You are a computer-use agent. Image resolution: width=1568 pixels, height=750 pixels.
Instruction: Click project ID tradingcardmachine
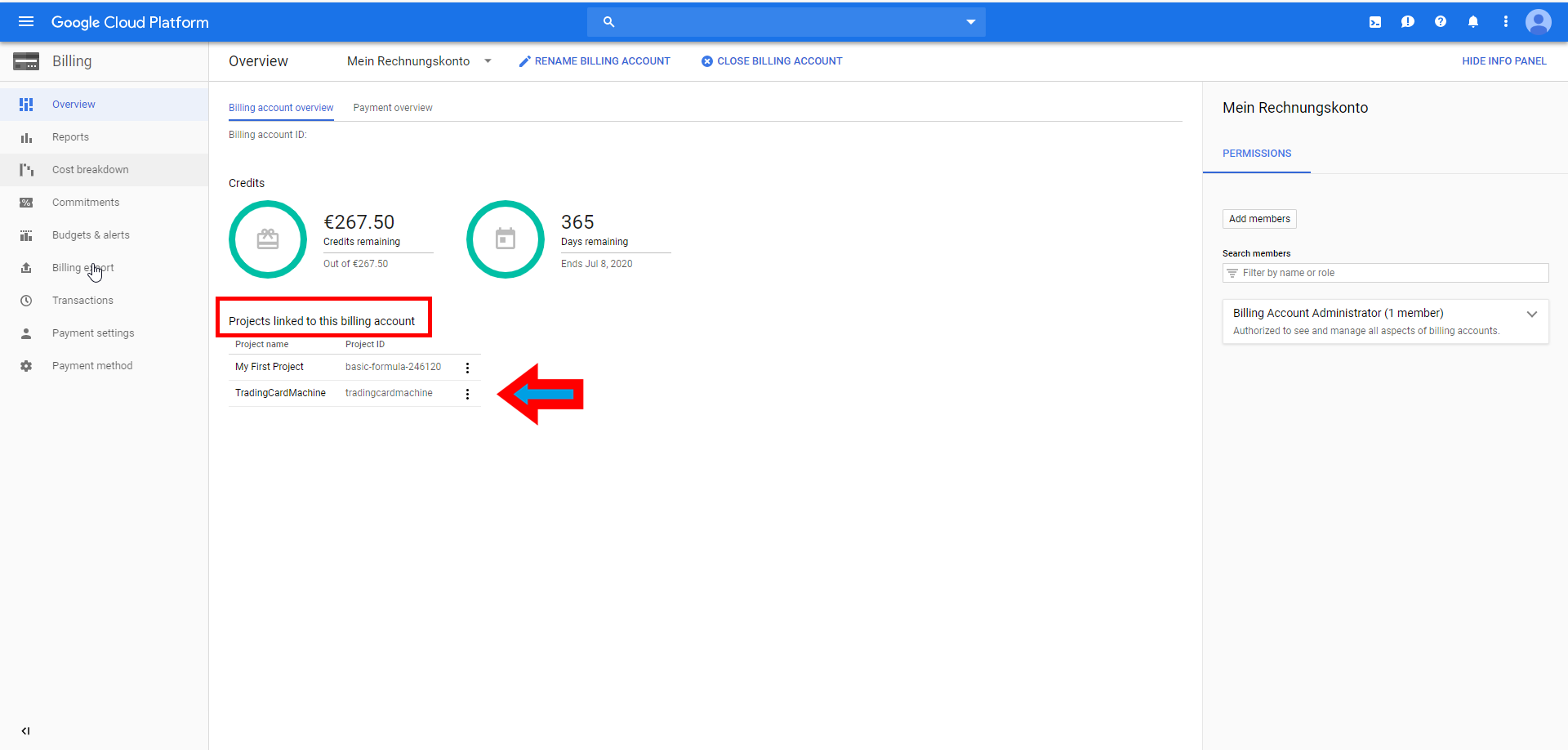coord(389,393)
